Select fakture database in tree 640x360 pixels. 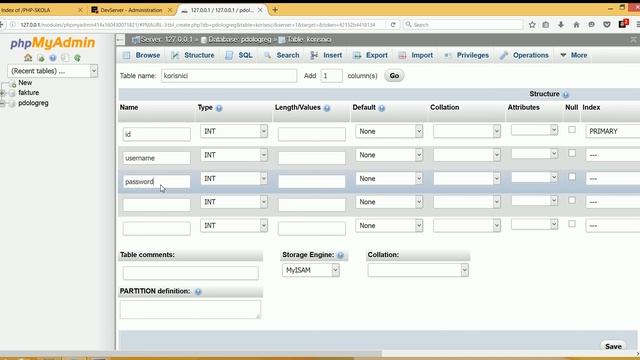(29, 93)
